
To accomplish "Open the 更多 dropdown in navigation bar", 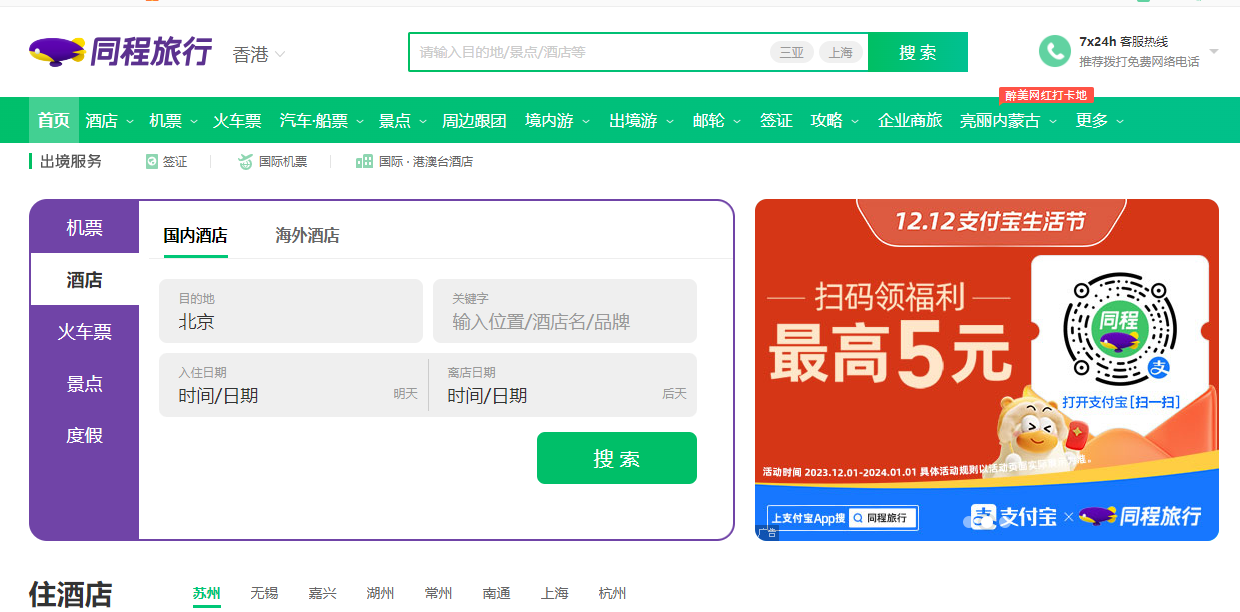I will [x=1119, y=121].
